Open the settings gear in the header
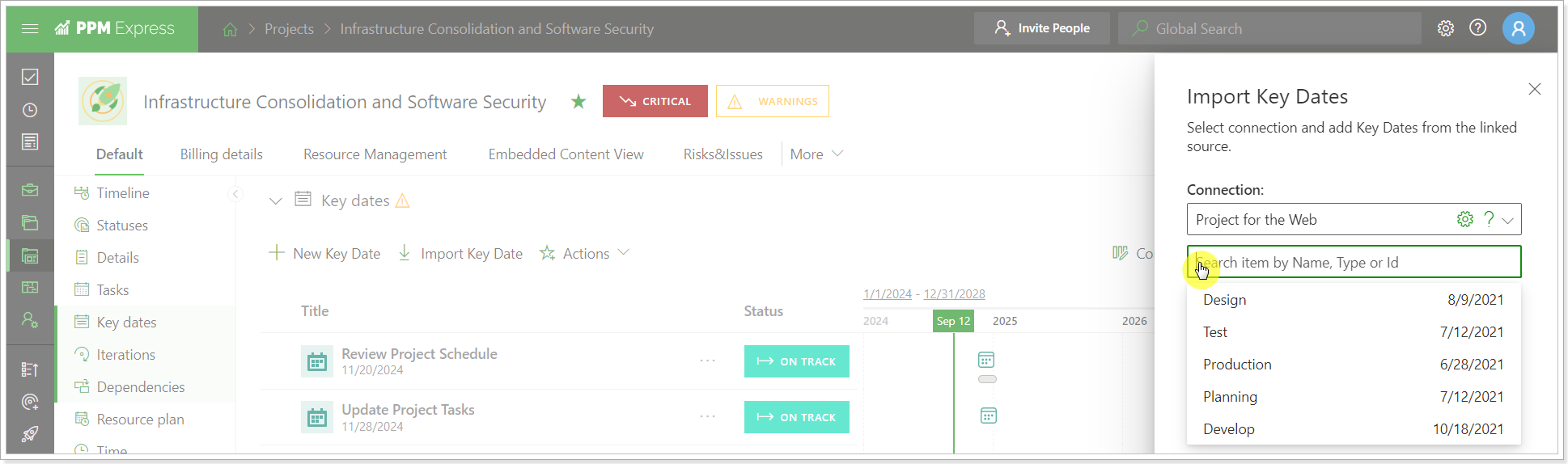 [1446, 28]
